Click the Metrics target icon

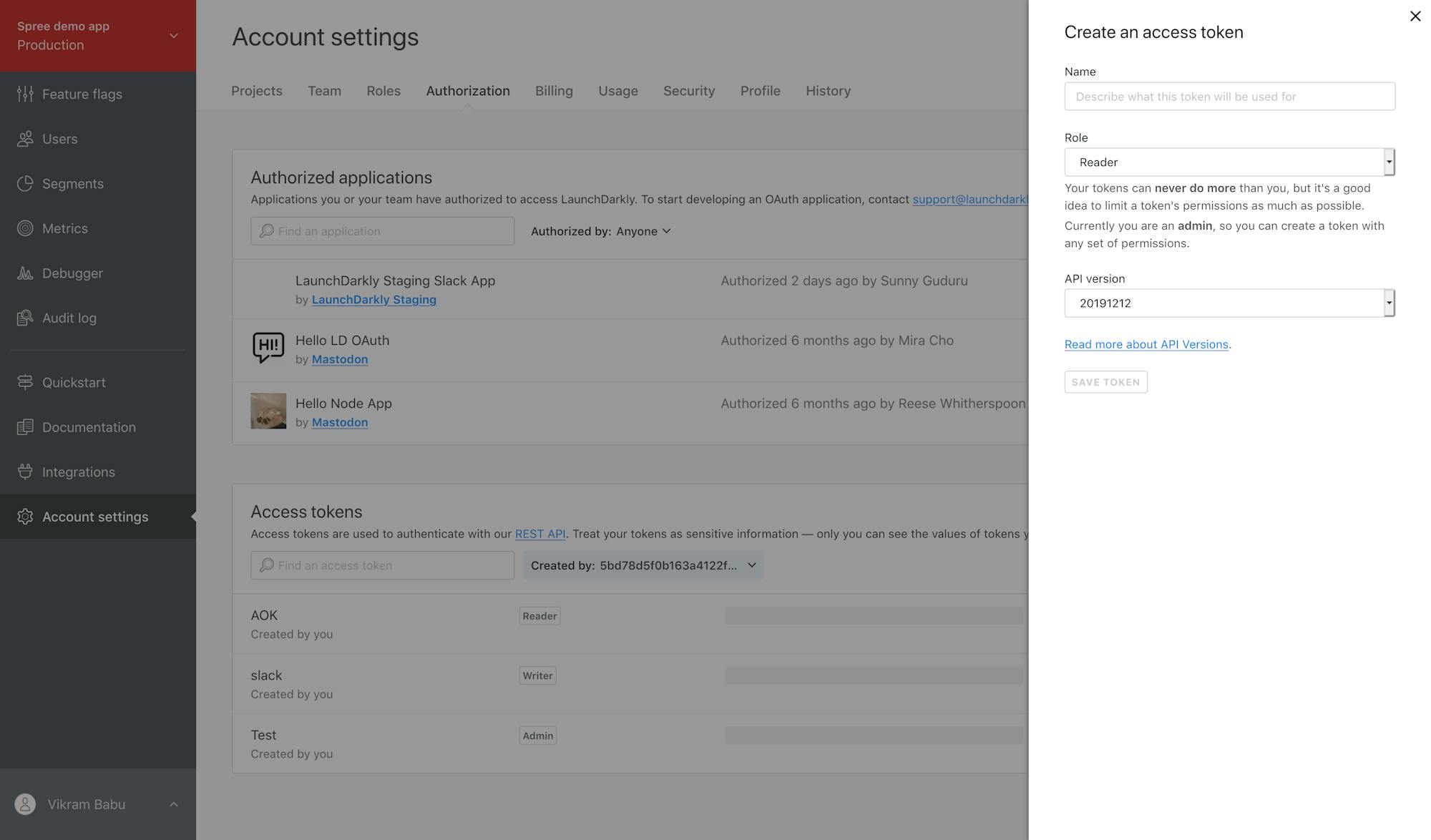click(25, 228)
